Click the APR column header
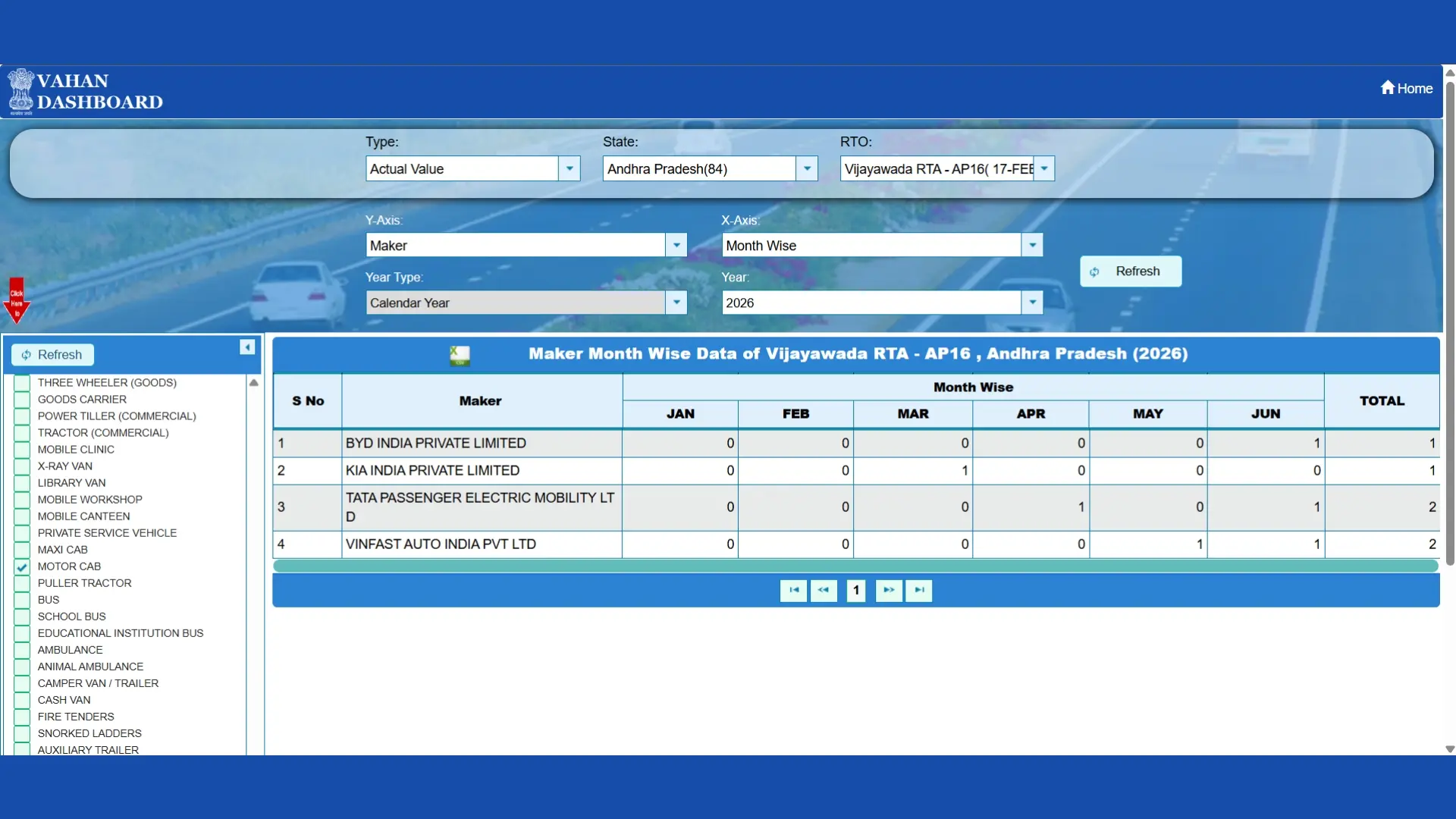The height and width of the screenshot is (819, 1456). 1031,414
